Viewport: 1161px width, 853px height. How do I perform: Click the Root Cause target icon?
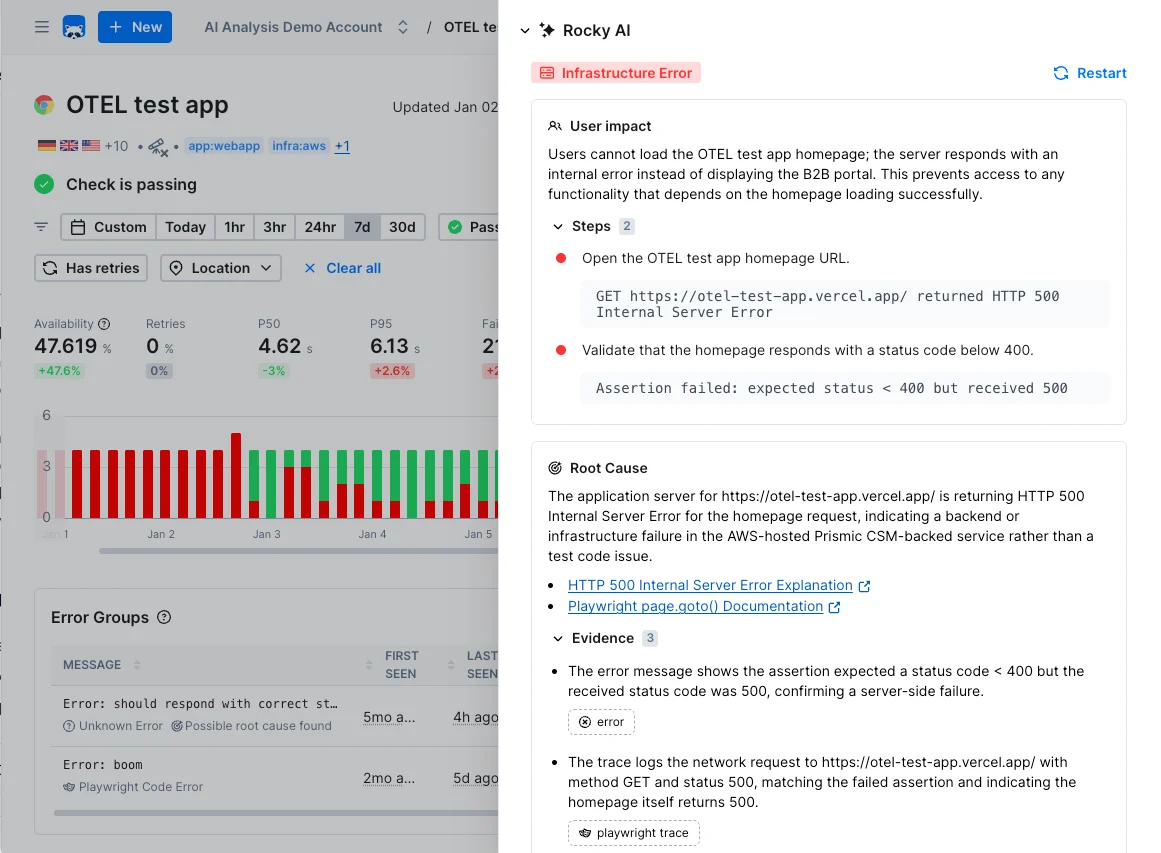(555, 468)
